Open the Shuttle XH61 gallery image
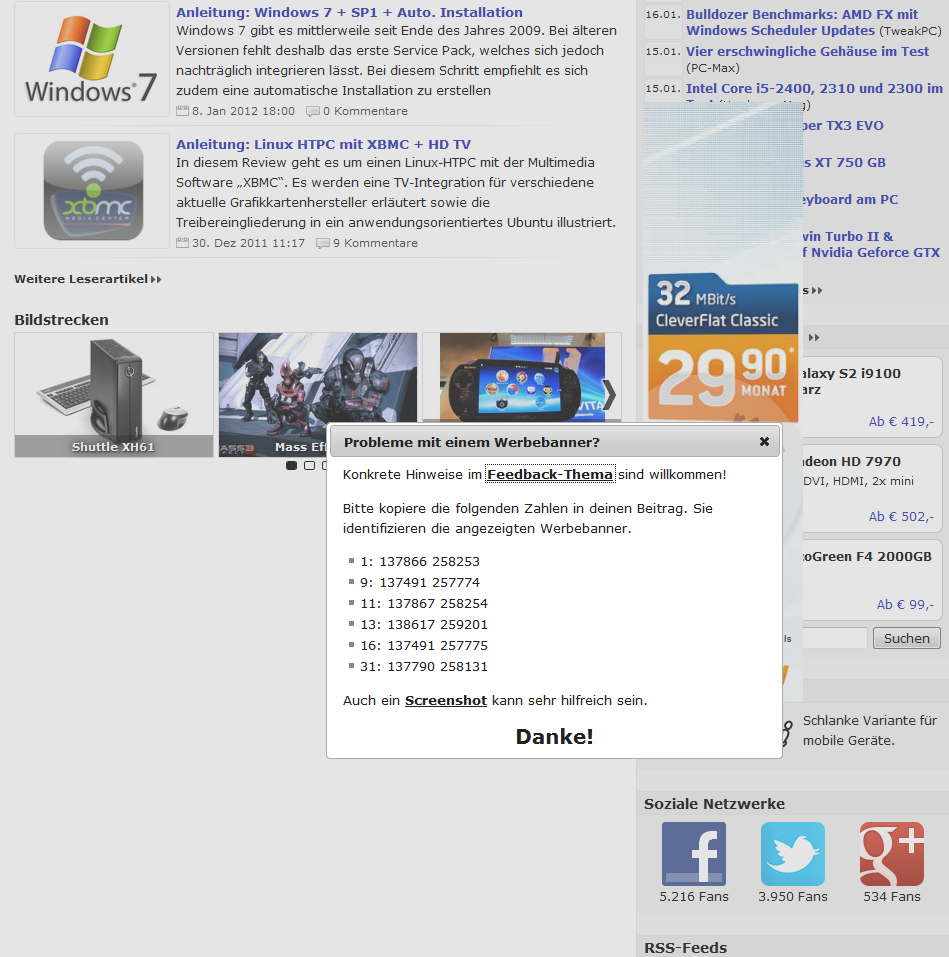Viewport: 949px width, 957px height. (114, 395)
